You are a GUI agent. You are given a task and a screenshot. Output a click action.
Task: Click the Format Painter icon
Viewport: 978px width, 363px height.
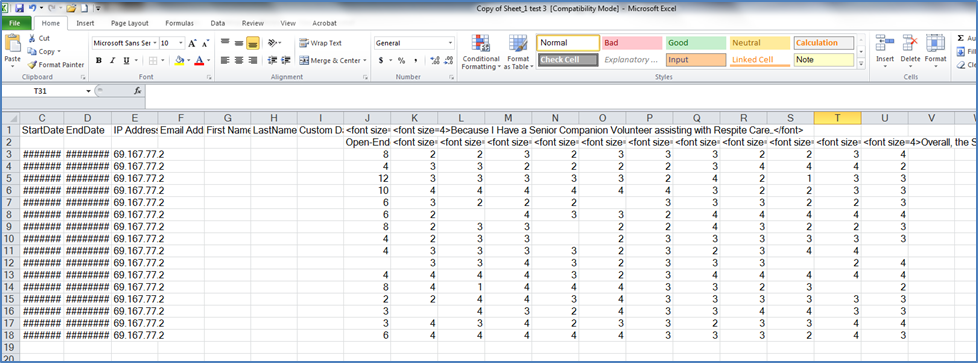32,64
